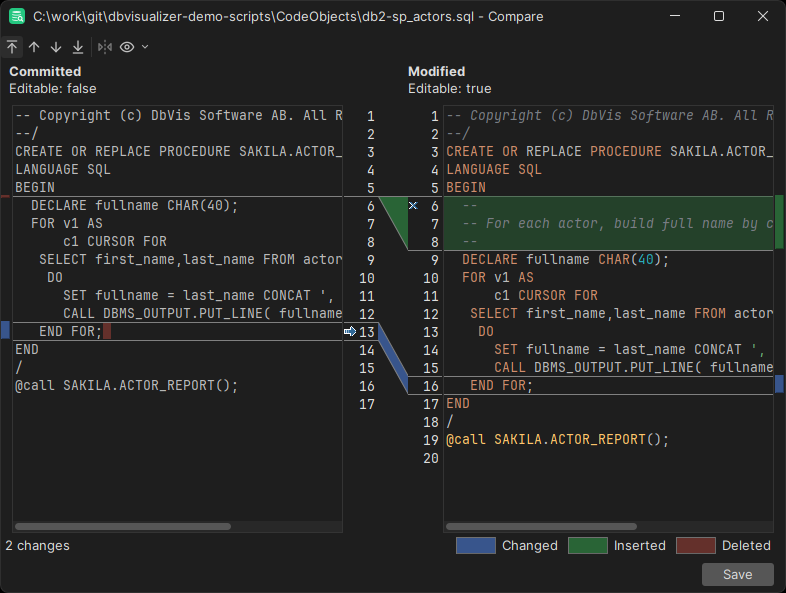Image resolution: width=786 pixels, height=593 pixels.
Task: Place cursor on END FOR; in Committed pane
Action: coord(70,331)
